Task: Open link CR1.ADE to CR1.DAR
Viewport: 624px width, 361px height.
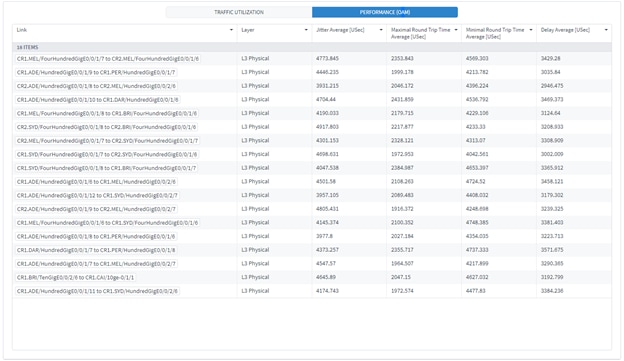Action: point(98,100)
